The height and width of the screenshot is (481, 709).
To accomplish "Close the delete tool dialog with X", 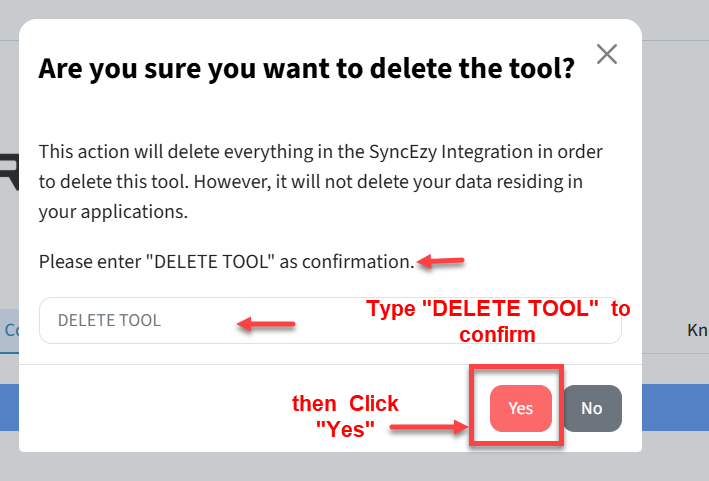I will pyautogui.click(x=606, y=54).
